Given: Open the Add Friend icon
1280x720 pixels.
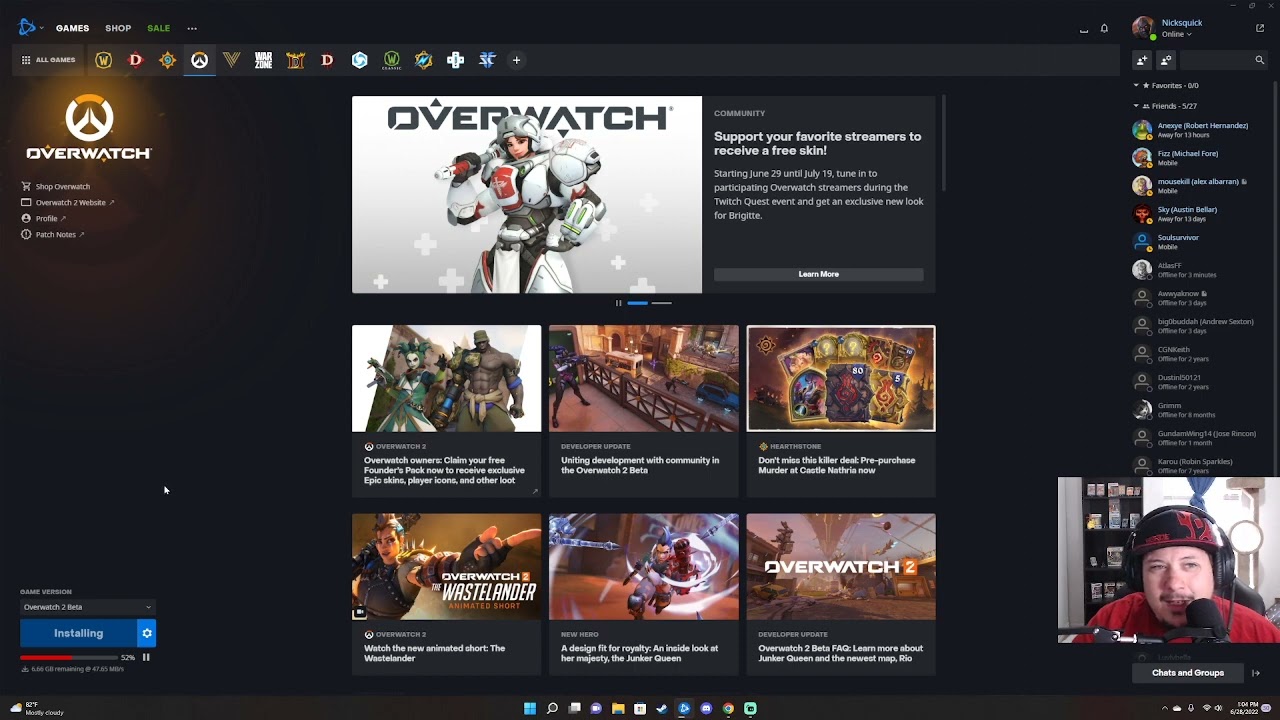Looking at the screenshot, I should pos(1142,60).
